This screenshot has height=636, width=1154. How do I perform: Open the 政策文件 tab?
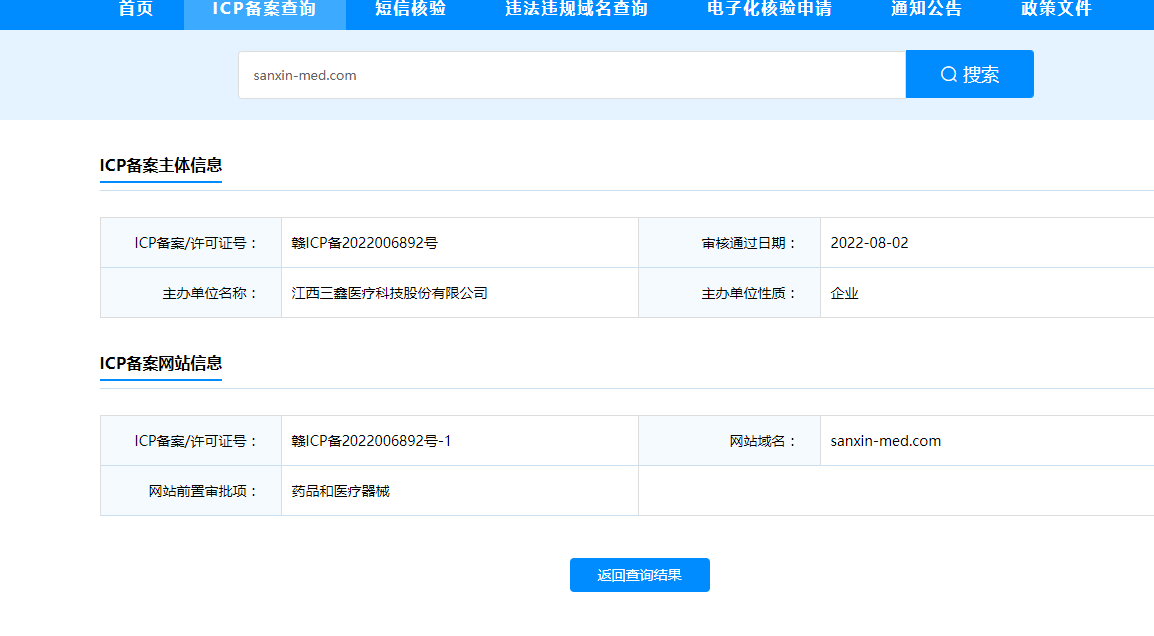coord(1056,10)
